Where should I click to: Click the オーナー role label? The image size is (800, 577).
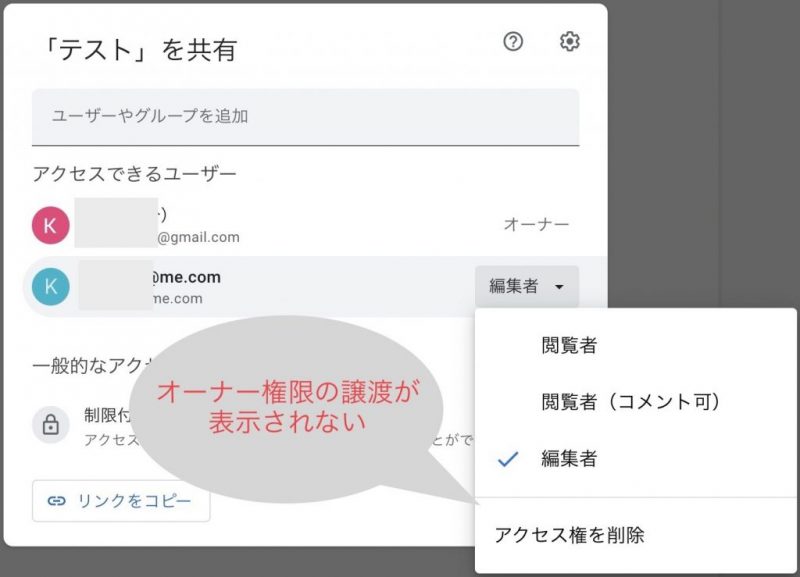[x=536, y=225]
